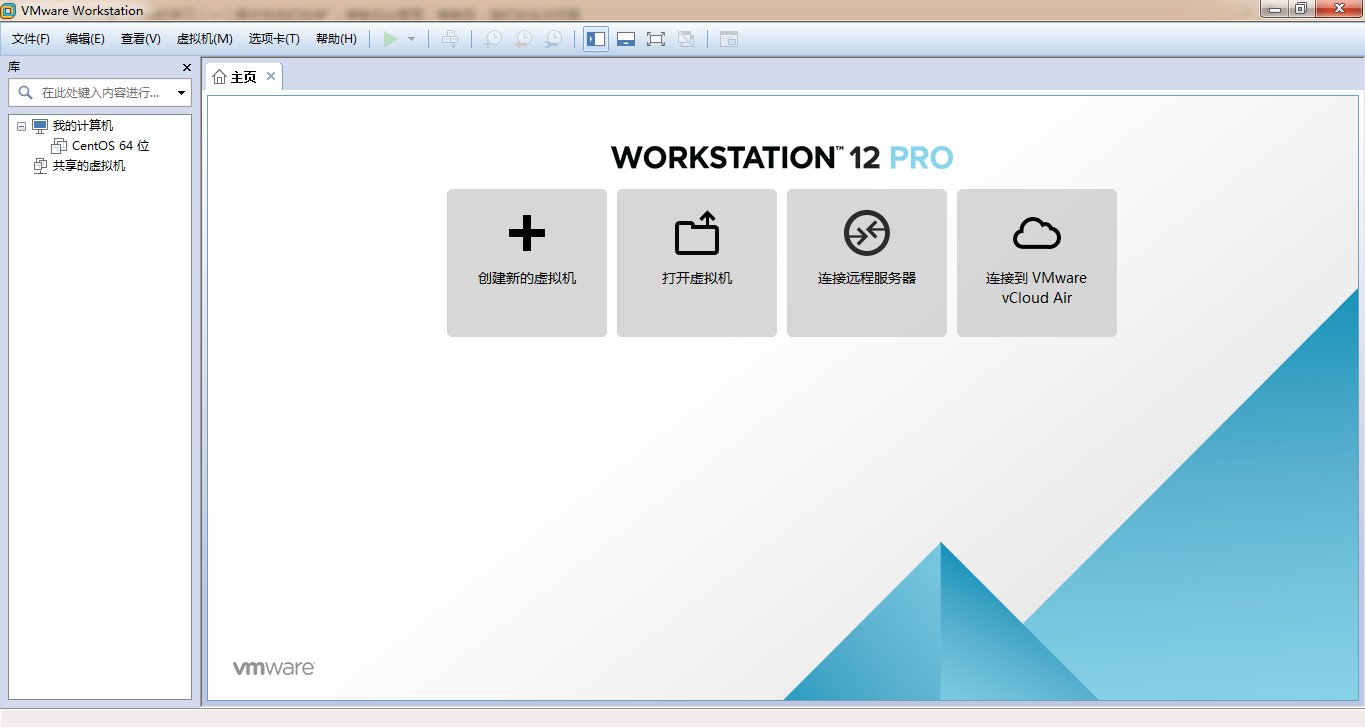This screenshot has height=728, width=1365.
Task: Open the power options dropdown arrow
Action: click(411, 39)
